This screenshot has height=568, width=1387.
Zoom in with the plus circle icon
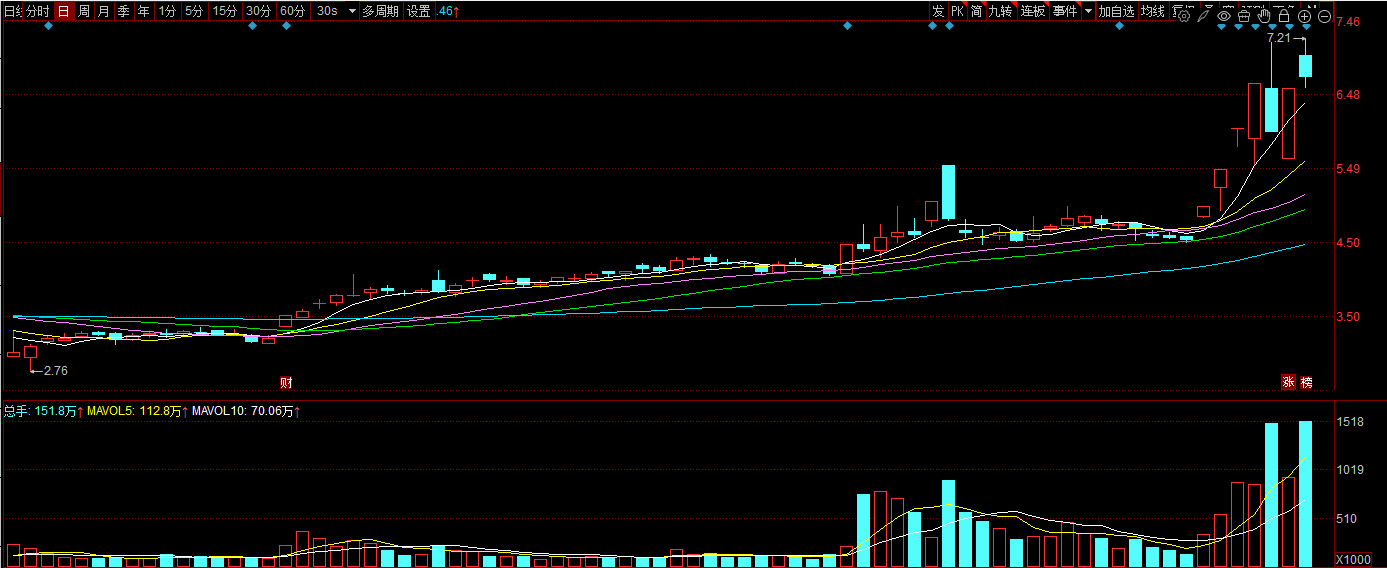tap(1304, 16)
